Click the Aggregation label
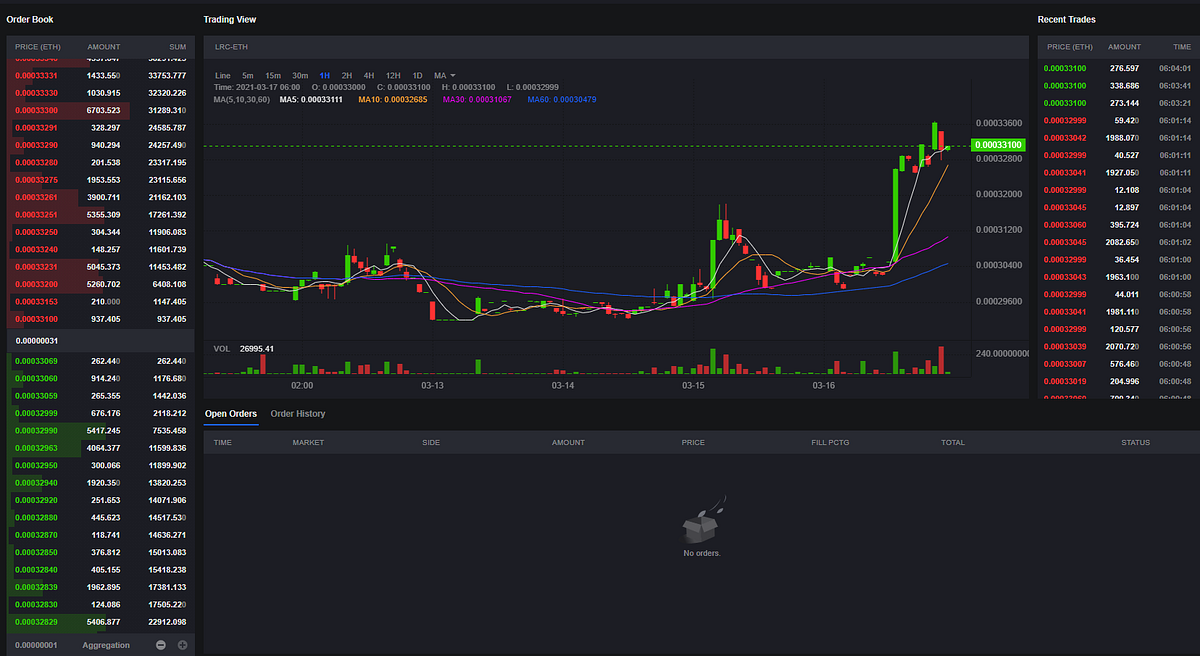 click(106, 645)
